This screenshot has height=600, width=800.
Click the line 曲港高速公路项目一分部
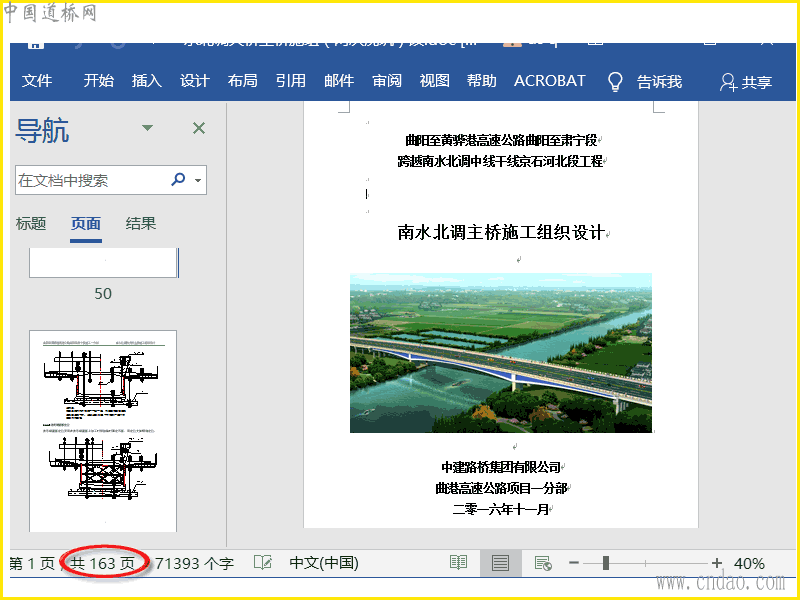click(x=501, y=488)
